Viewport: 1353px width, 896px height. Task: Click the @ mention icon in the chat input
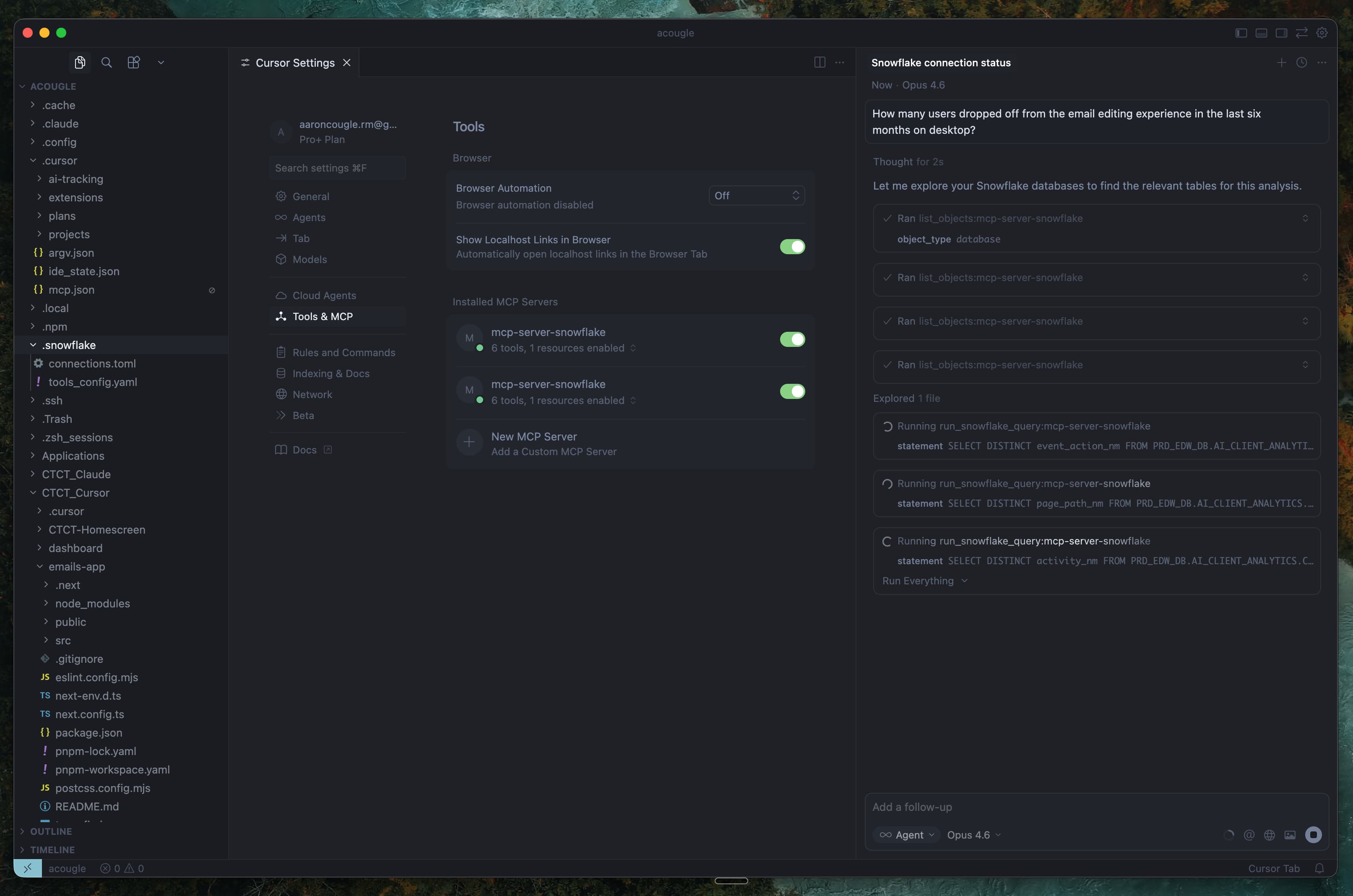pos(1249,835)
